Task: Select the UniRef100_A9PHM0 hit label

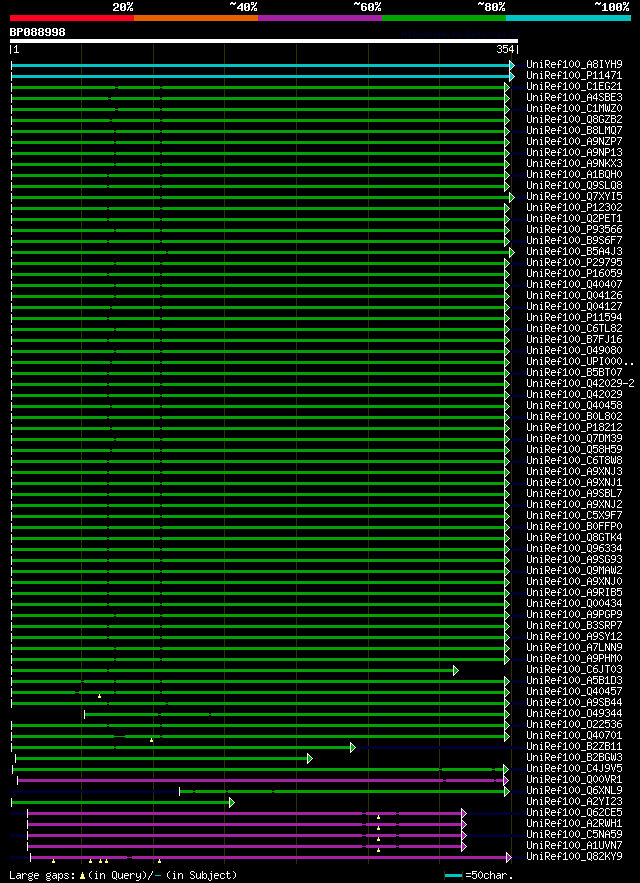Action: pos(574,659)
